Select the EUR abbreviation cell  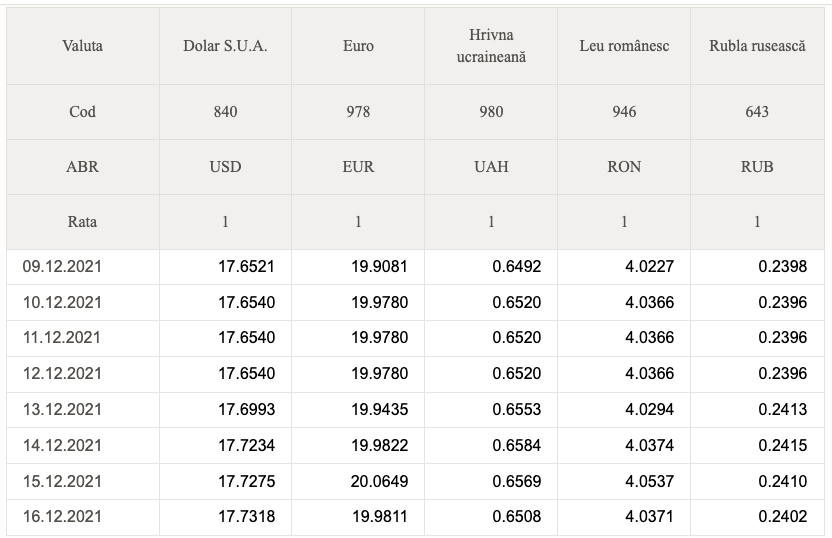[358, 167]
